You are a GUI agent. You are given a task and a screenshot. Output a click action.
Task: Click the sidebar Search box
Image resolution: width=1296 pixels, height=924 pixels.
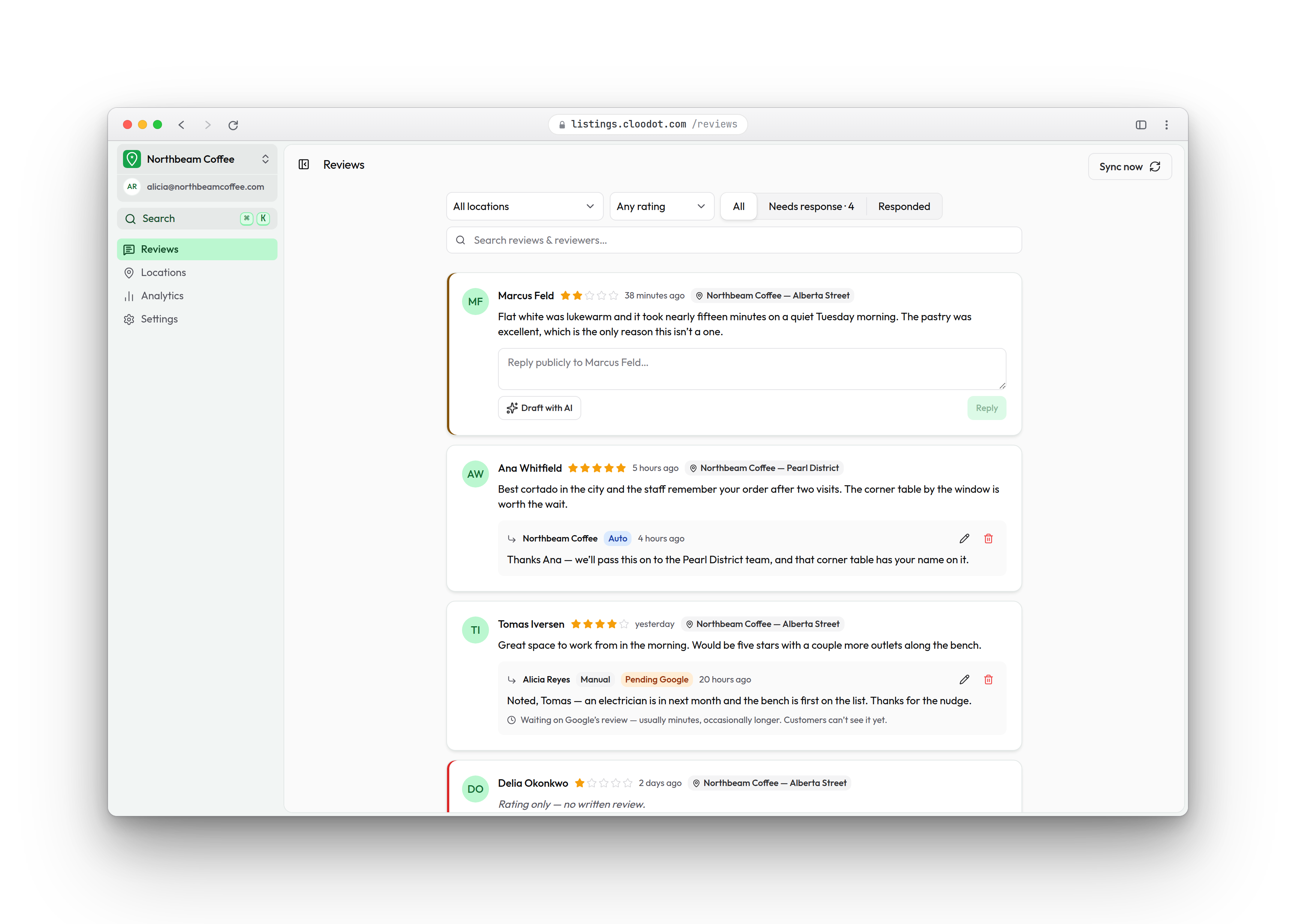(x=197, y=219)
